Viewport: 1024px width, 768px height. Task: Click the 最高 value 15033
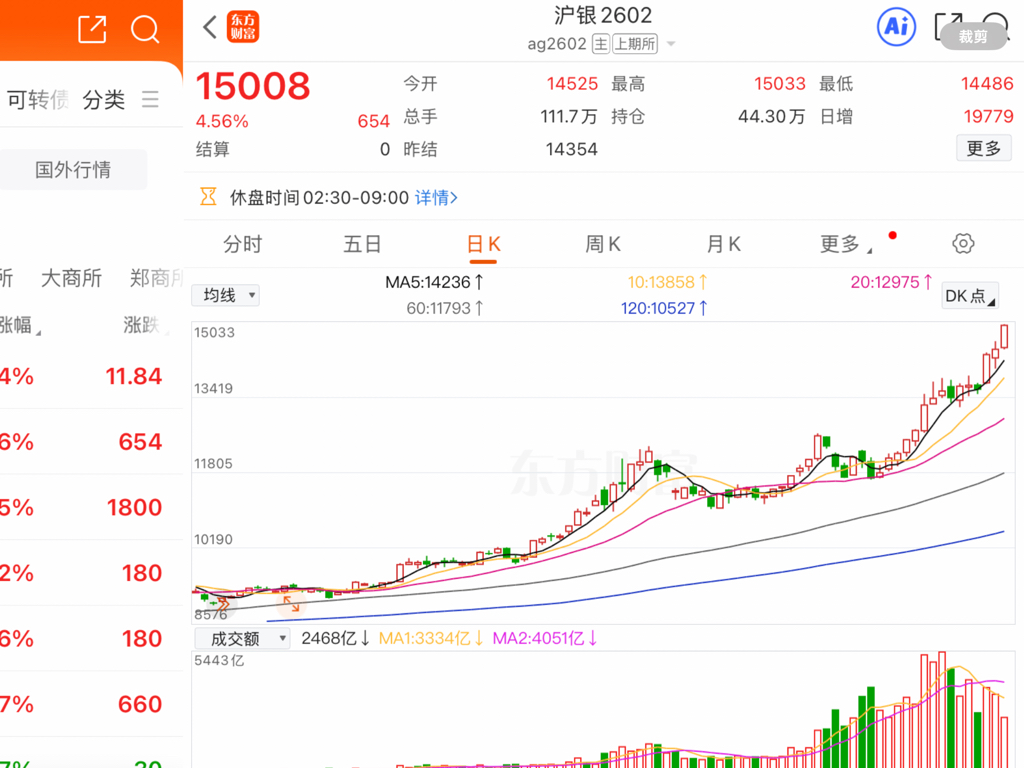pyautogui.click(x=780, y=84)
